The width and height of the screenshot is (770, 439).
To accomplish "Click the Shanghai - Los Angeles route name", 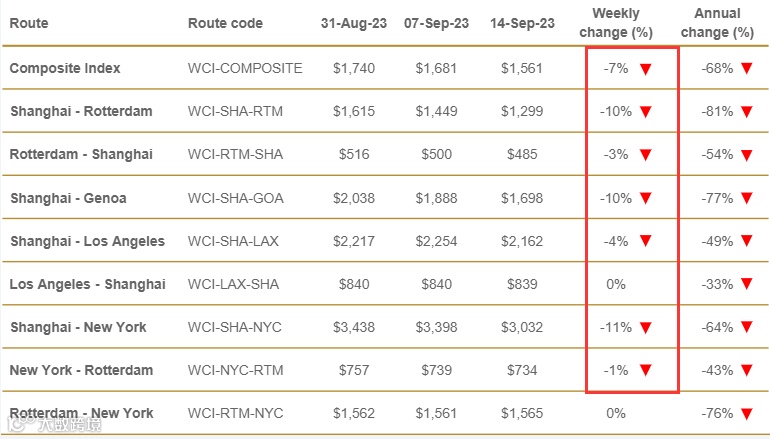I will pyautogui.click(x=87, y=241).
